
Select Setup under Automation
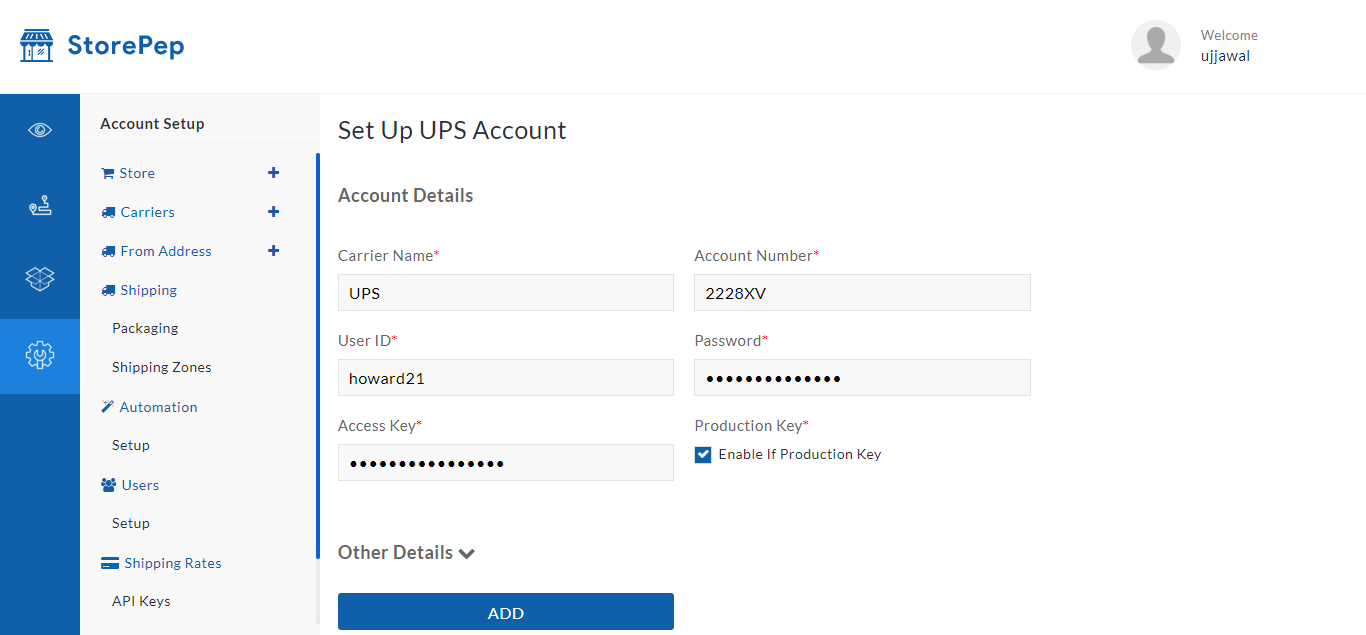pyautogui.click(x=131, y=445)
